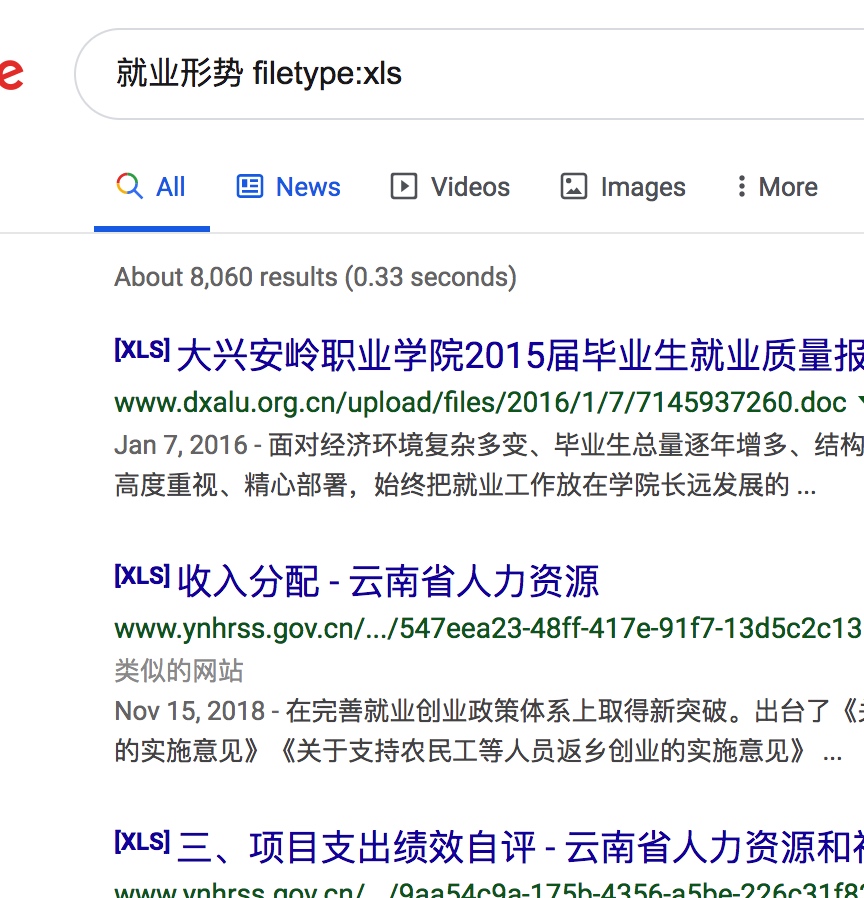Click the www.dxalu.org.cn URL text
This screenshot has height=898, width=864.
pyautogui.click(x=480, y=403)
